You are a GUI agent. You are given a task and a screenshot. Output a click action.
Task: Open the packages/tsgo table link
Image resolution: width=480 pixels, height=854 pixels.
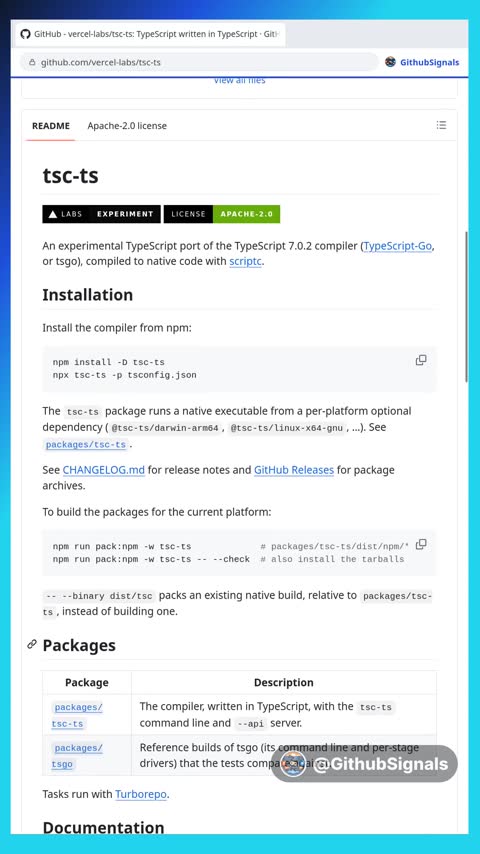77,756
